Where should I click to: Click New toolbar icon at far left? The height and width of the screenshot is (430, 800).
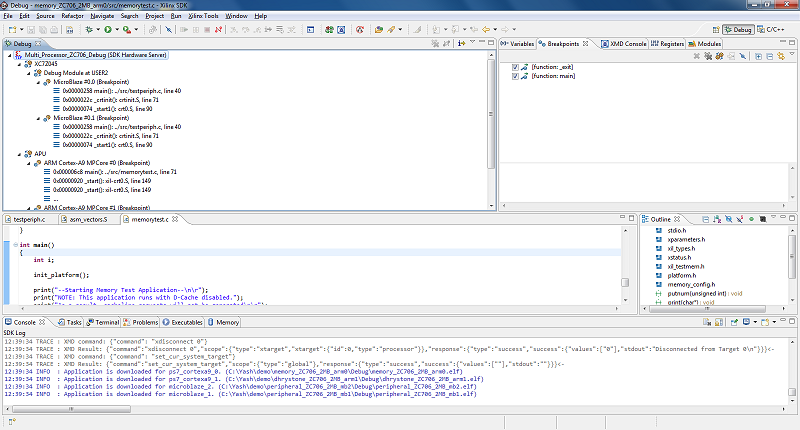[13, 30]
